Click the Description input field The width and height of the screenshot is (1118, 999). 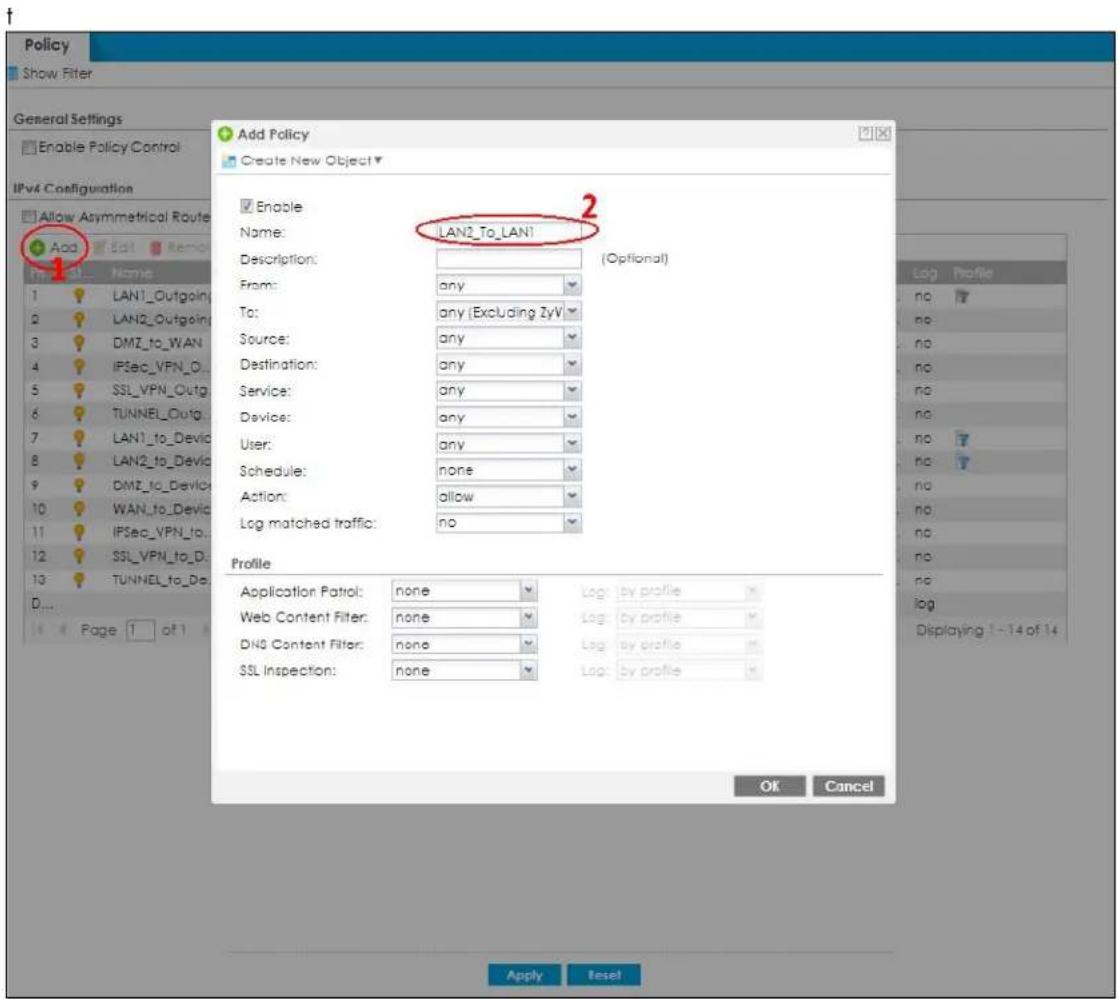pyautogui.click(x=508, y=259)
